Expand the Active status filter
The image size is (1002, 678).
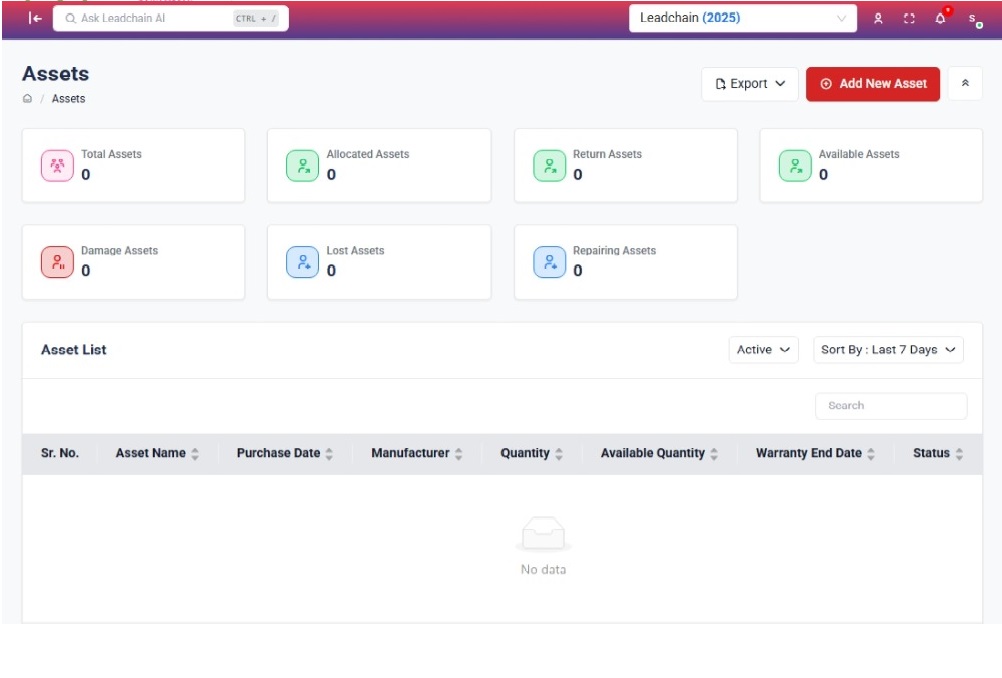coord(763,350)
